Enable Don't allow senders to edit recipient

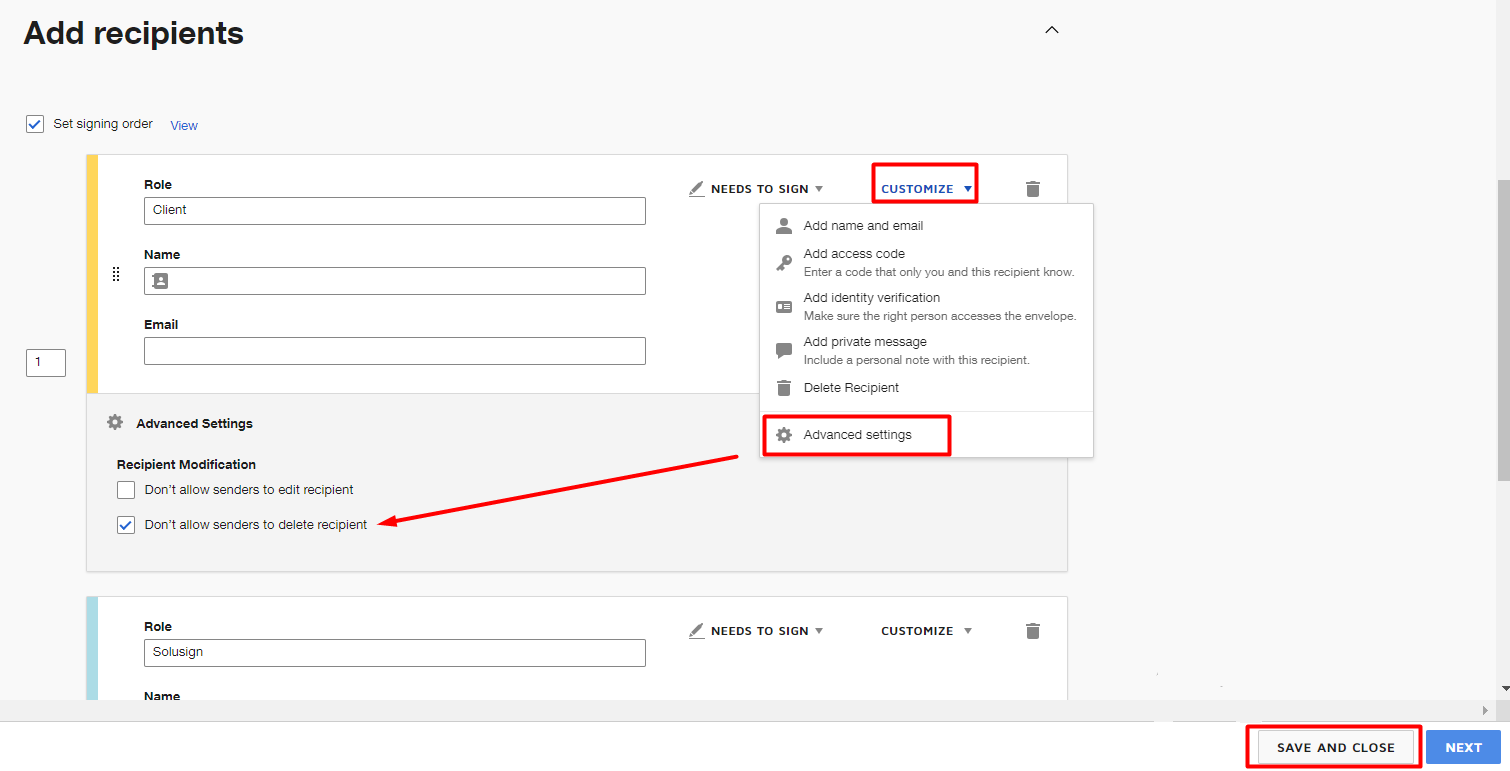(x=126, y=489)
